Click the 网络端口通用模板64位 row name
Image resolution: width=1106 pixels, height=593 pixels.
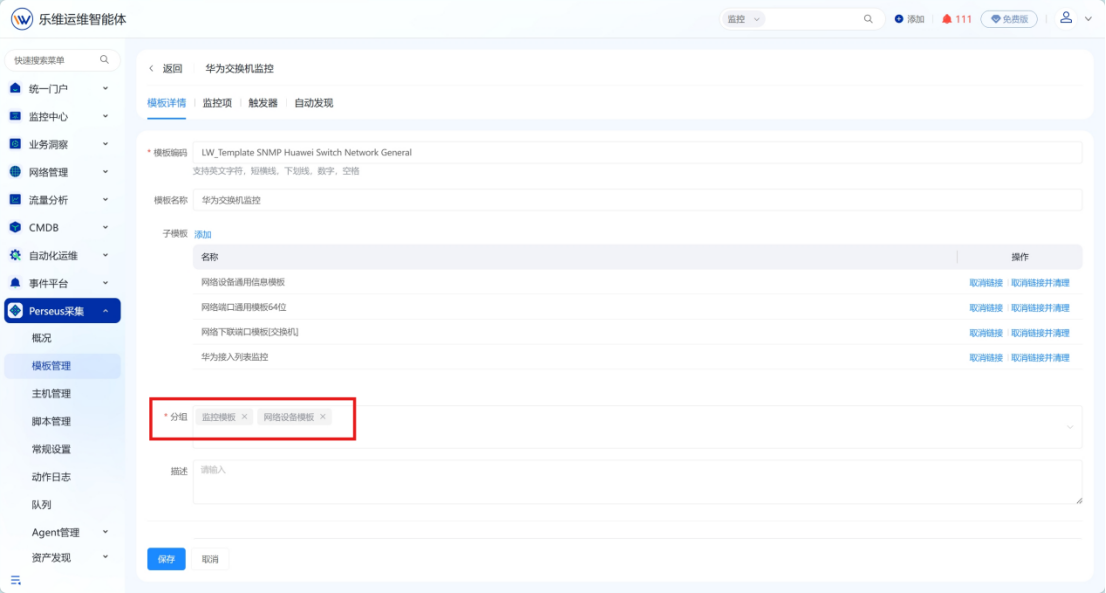[244, 307]
